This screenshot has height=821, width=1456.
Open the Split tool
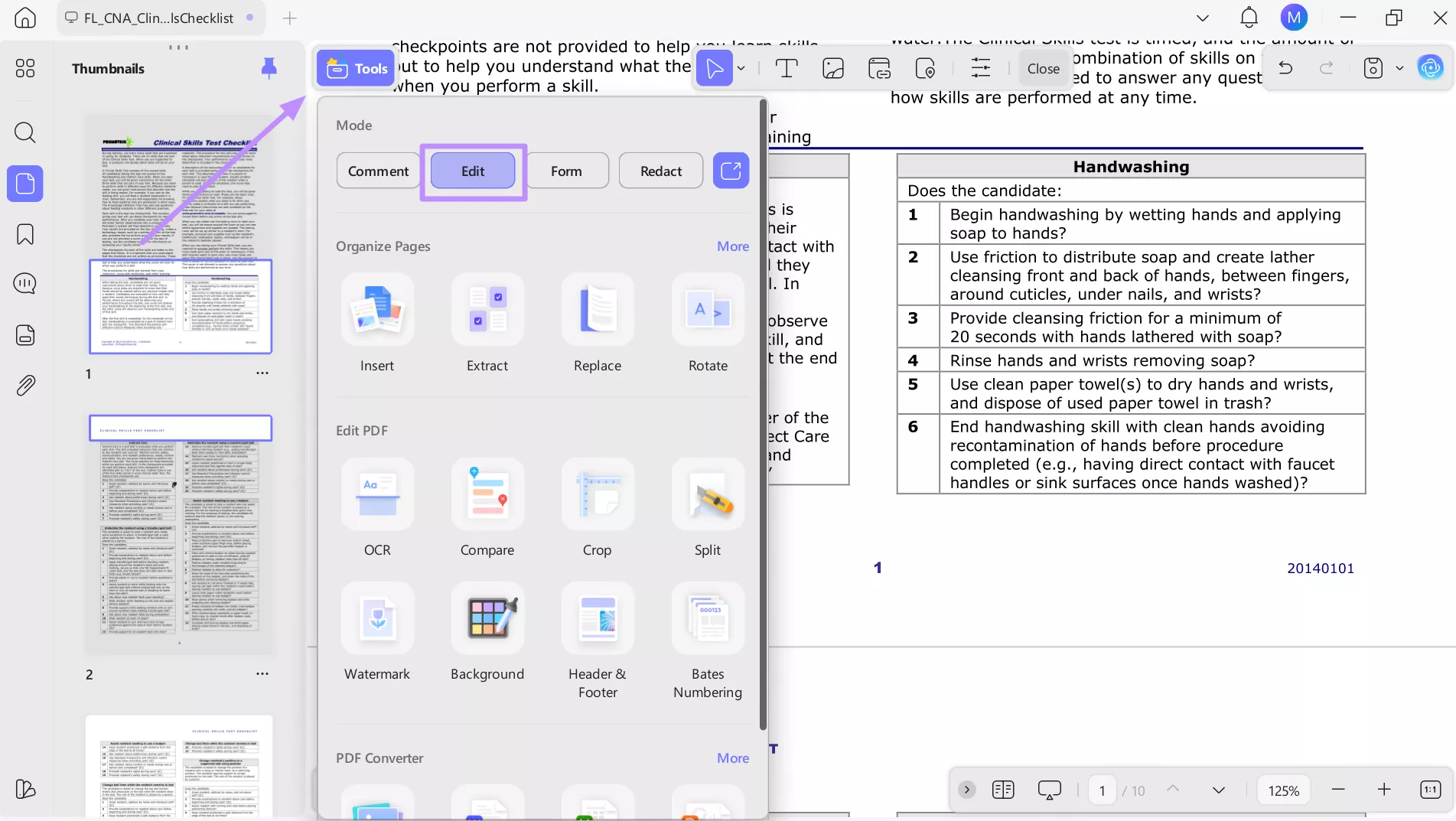708,494
